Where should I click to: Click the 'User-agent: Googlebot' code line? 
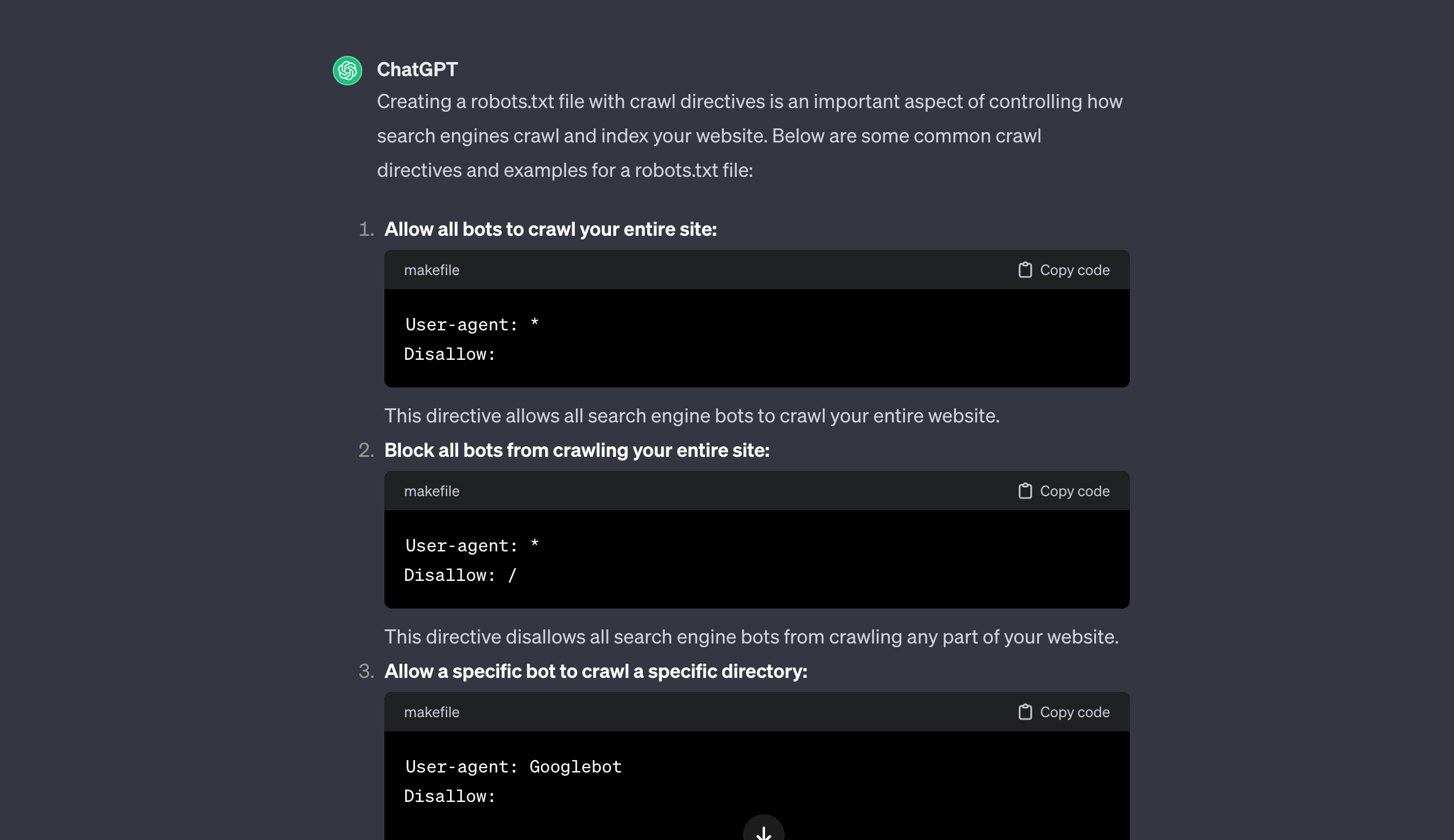pos(513,767)
